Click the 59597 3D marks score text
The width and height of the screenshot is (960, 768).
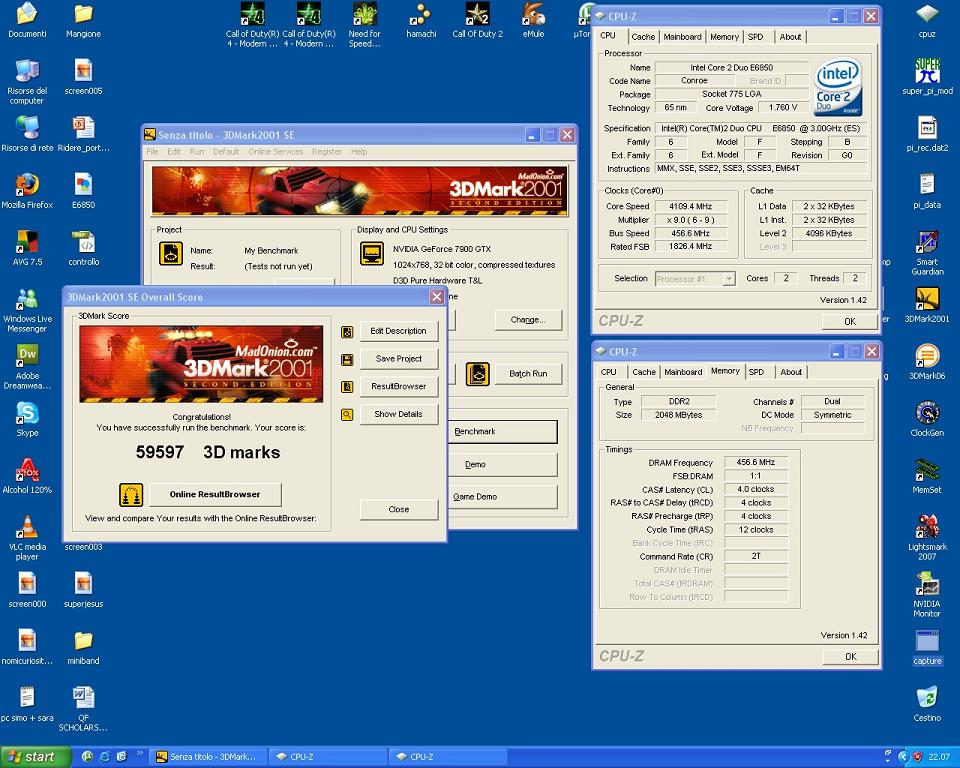click(x=208, y=452)
